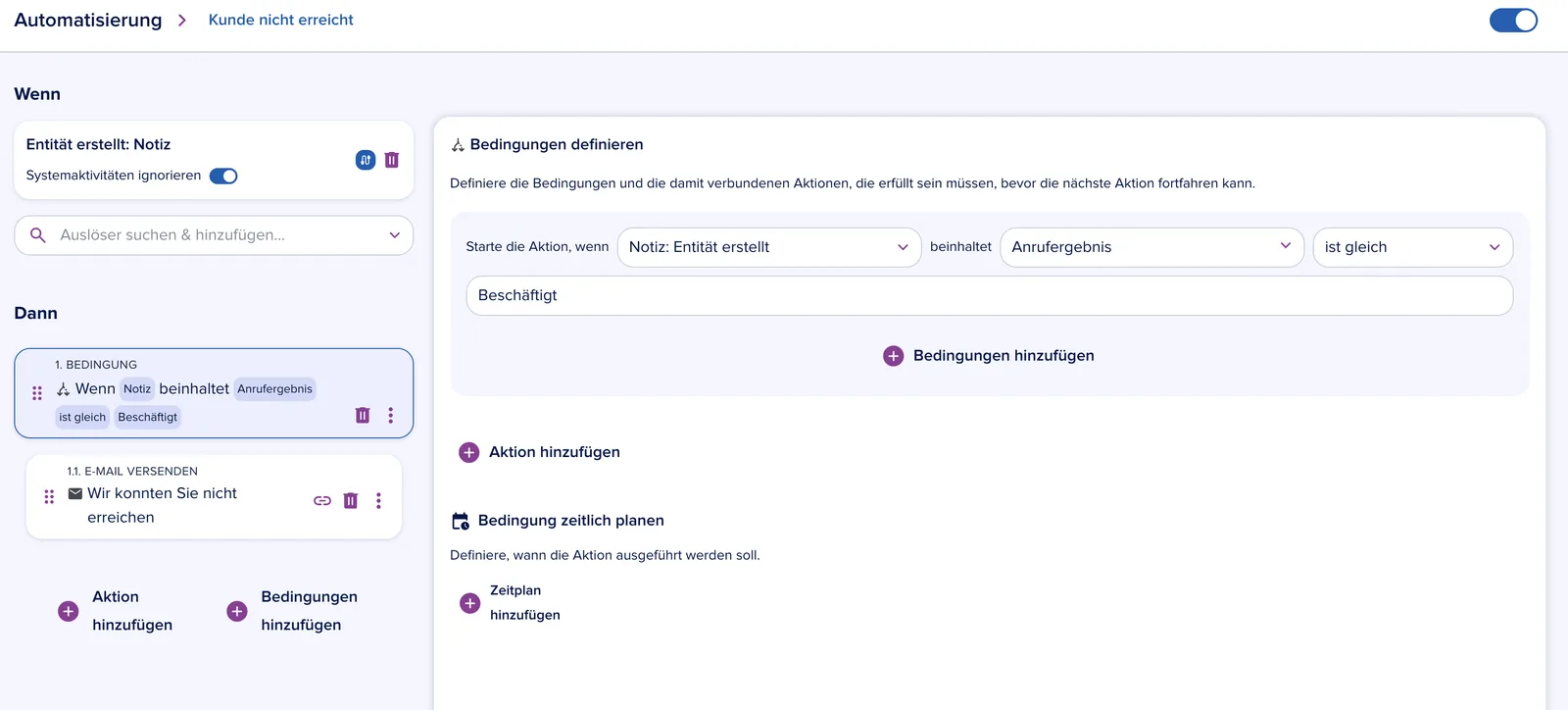Open the Notiz: Entität erstellt dropdown

coord(769,247)
